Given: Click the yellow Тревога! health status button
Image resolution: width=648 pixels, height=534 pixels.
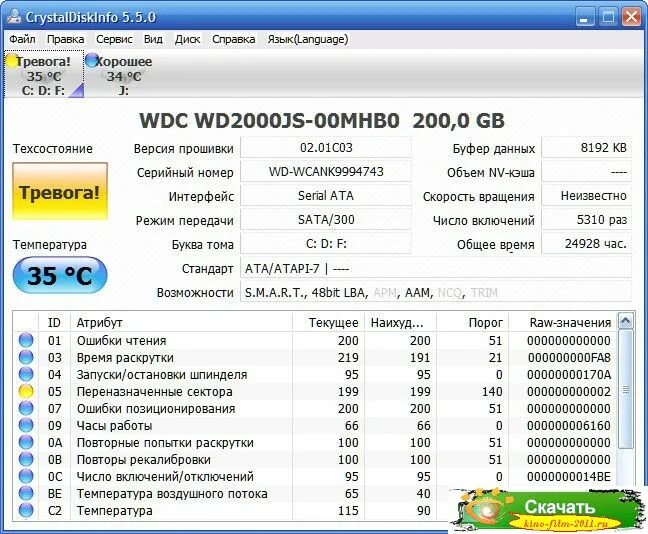Looking at the screenshot, I should coord(60,191).
